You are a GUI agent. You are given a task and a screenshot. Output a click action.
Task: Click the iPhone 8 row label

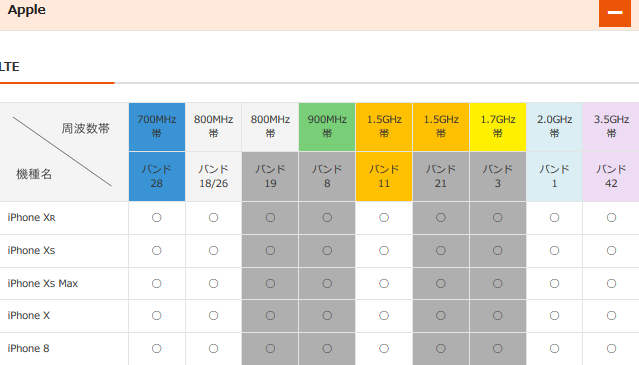click(x=28, y=348)
